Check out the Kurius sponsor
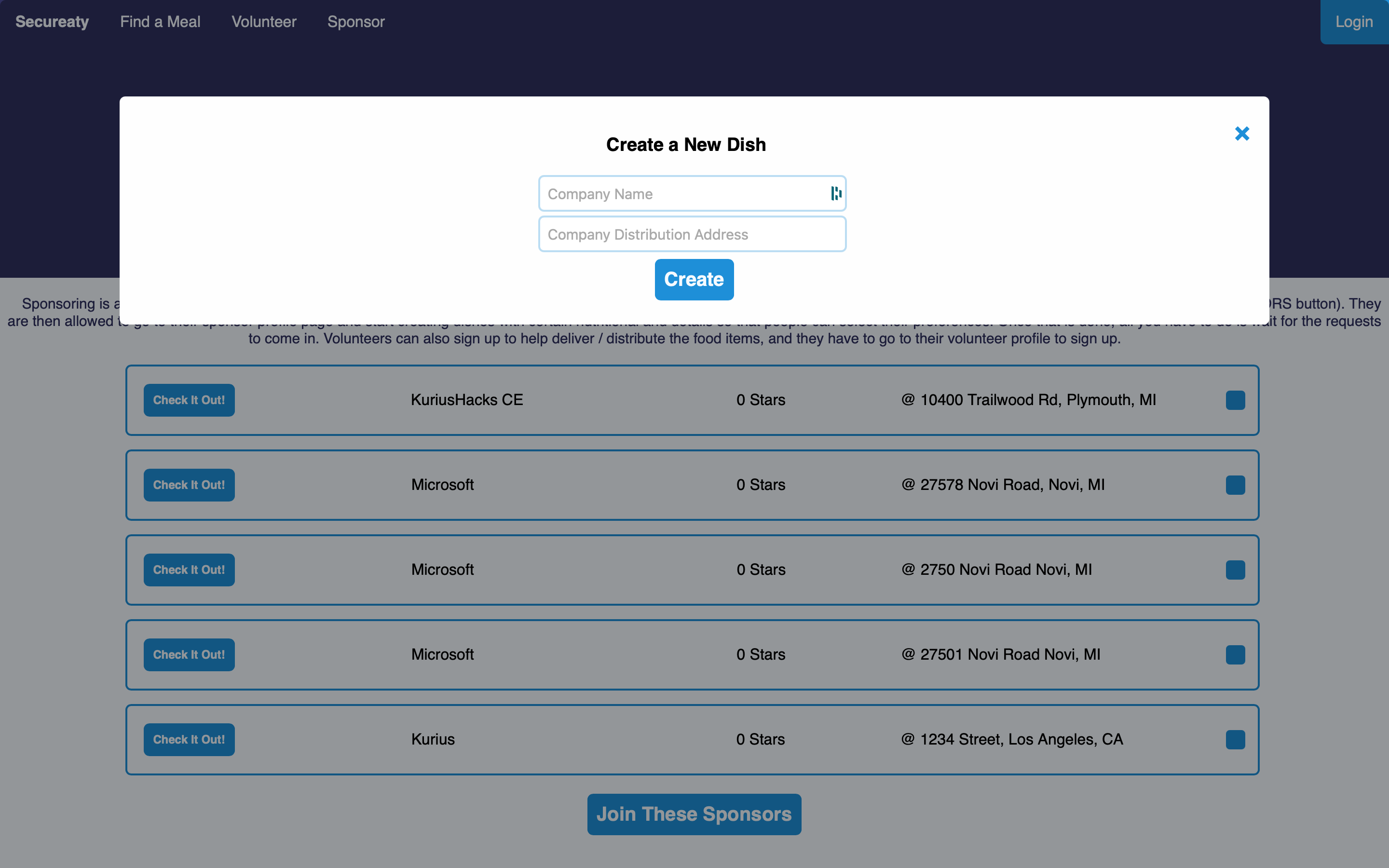The width and height of the screenshot is (1389, 868). (x=189, y=739)
